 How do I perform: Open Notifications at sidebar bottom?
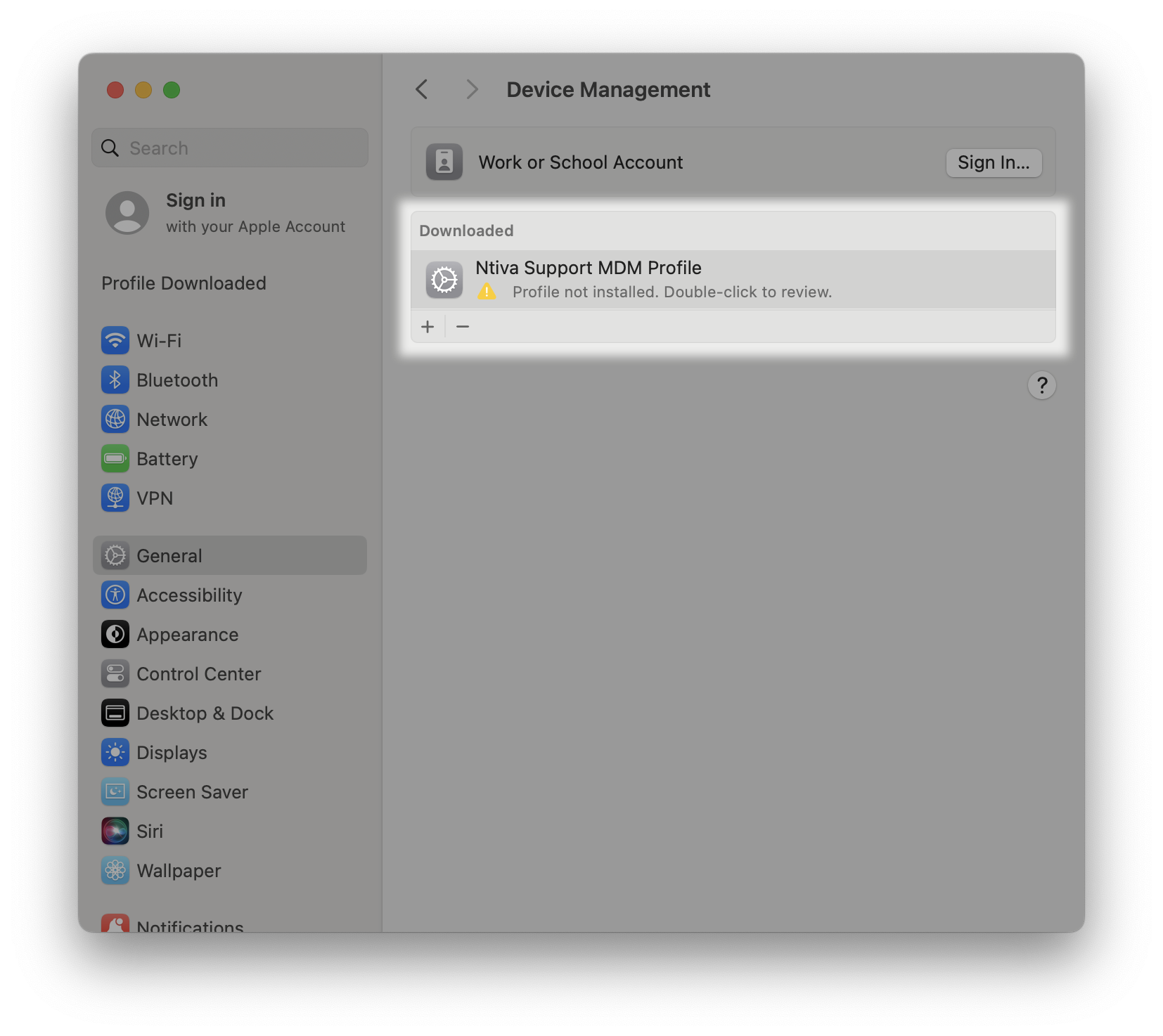coord(230,924)
